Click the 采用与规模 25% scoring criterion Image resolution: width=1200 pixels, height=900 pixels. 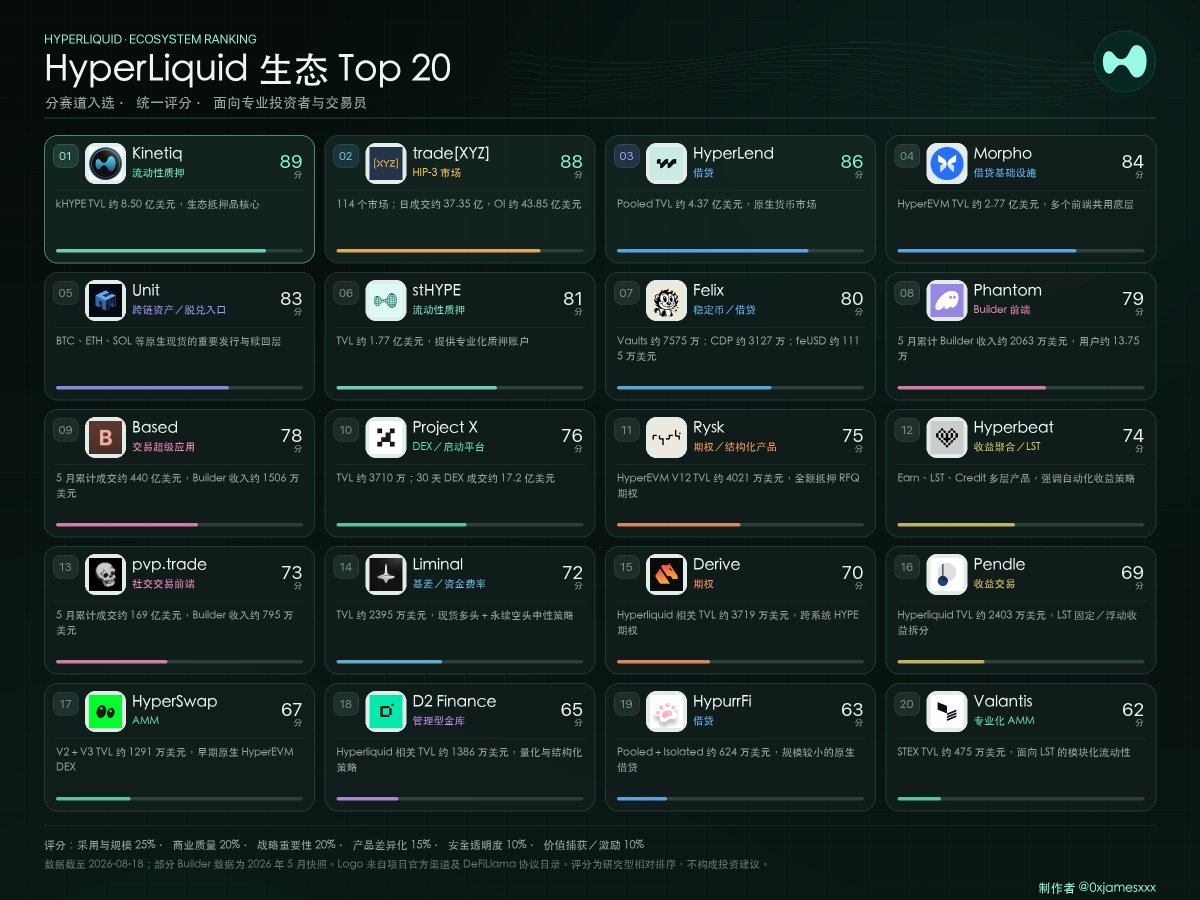116,845
